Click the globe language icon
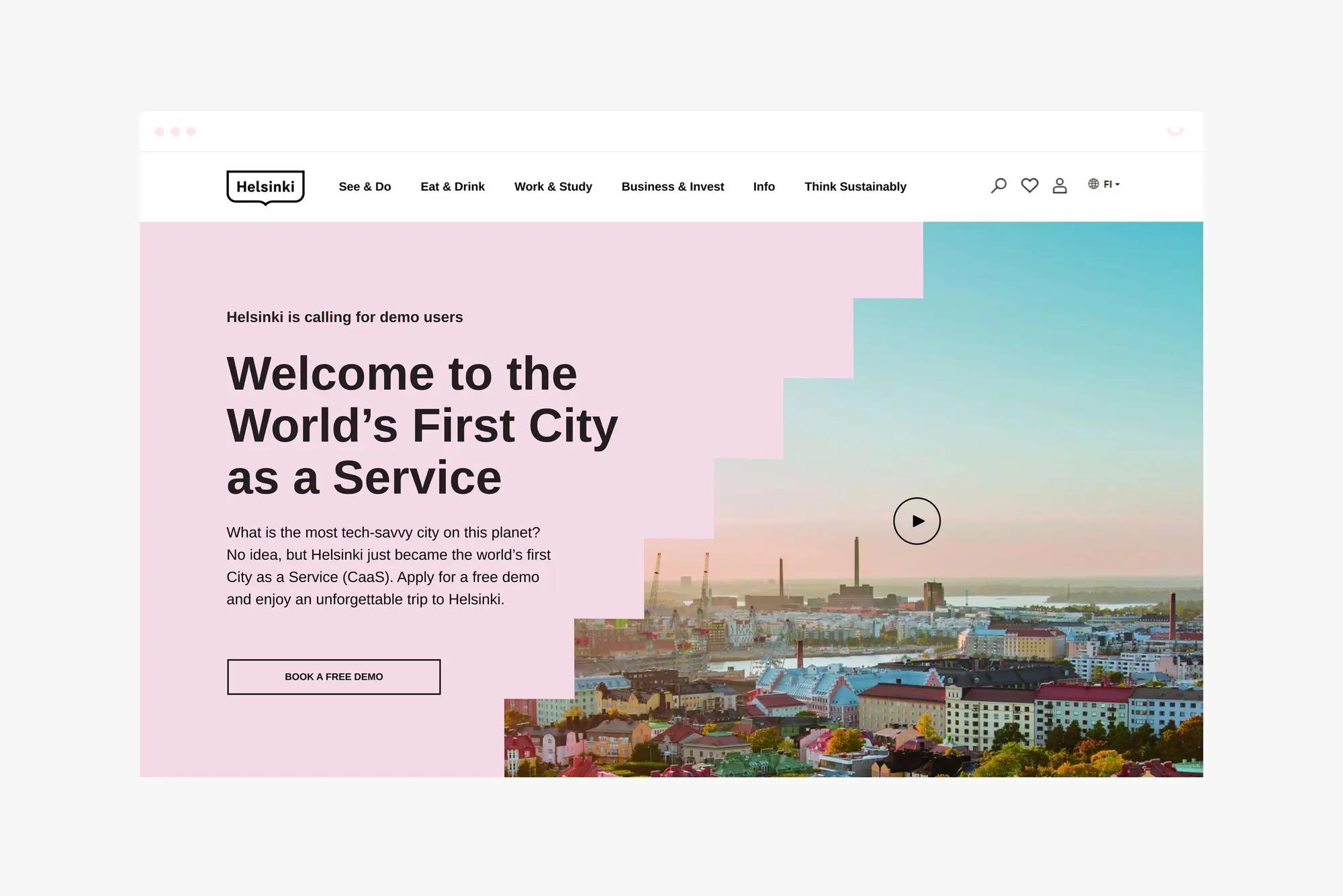This screenshot has width=1343, height=896. (x=1094, y=184)
